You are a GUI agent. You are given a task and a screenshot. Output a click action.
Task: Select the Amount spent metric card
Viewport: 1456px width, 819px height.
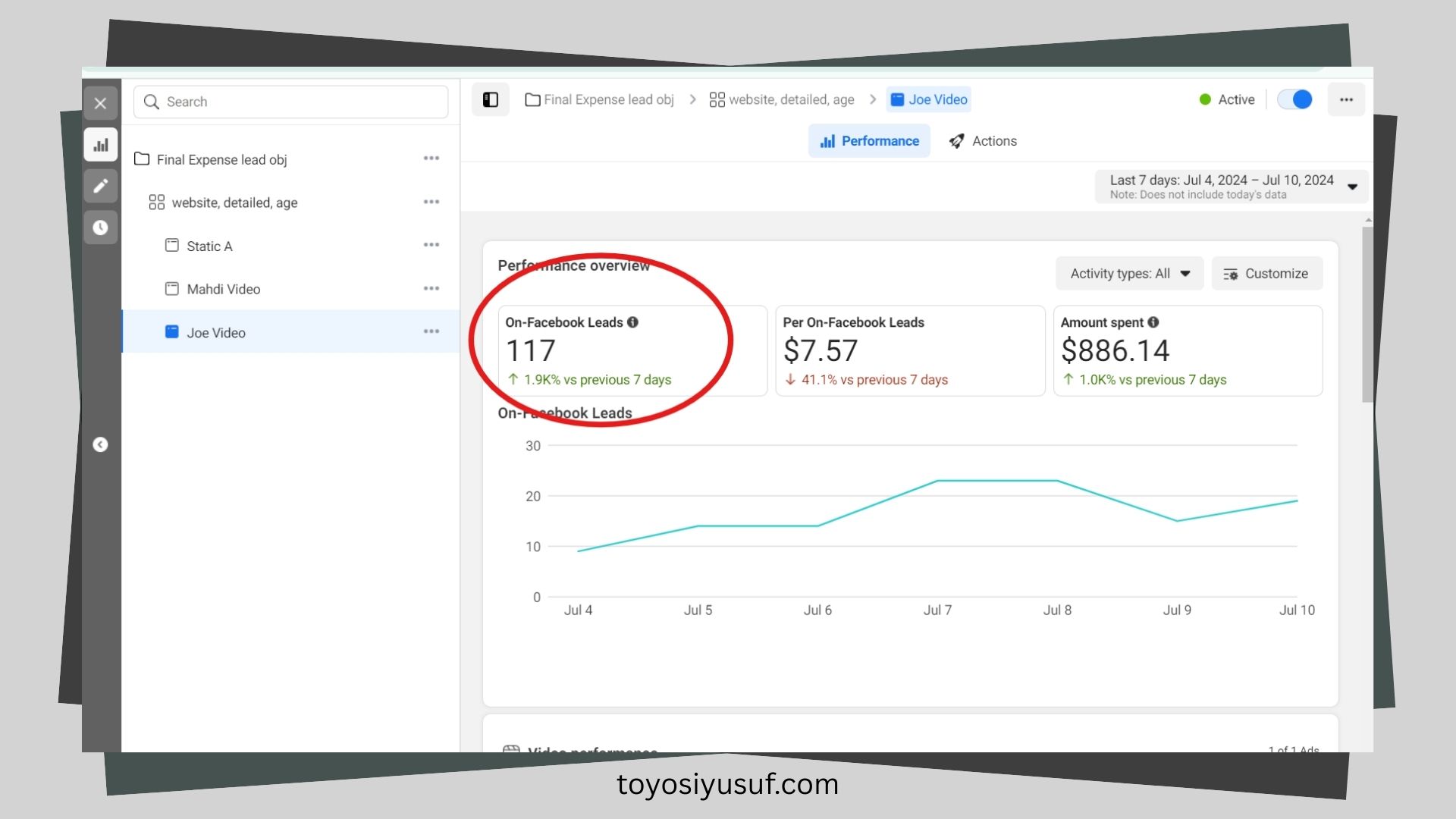(x=1188, y=350)
